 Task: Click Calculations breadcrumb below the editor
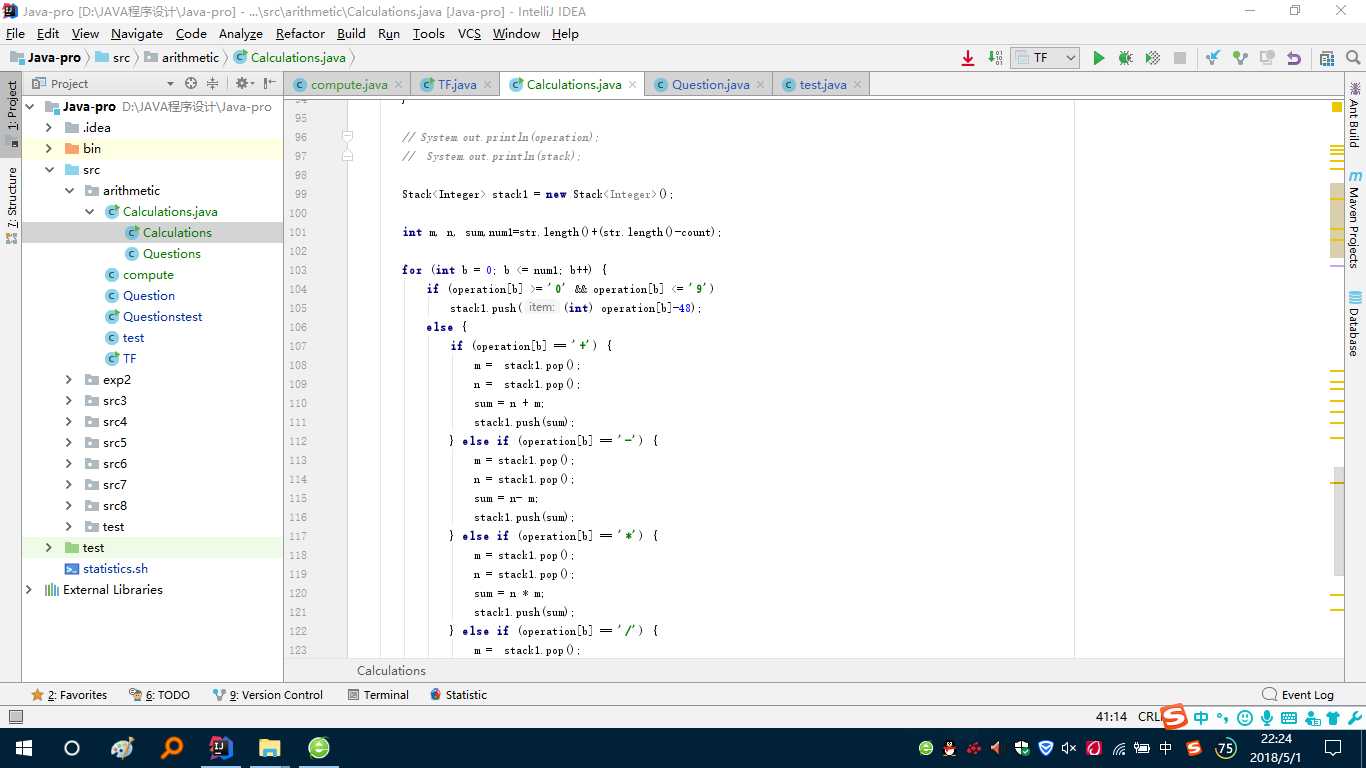pos(391,671)
